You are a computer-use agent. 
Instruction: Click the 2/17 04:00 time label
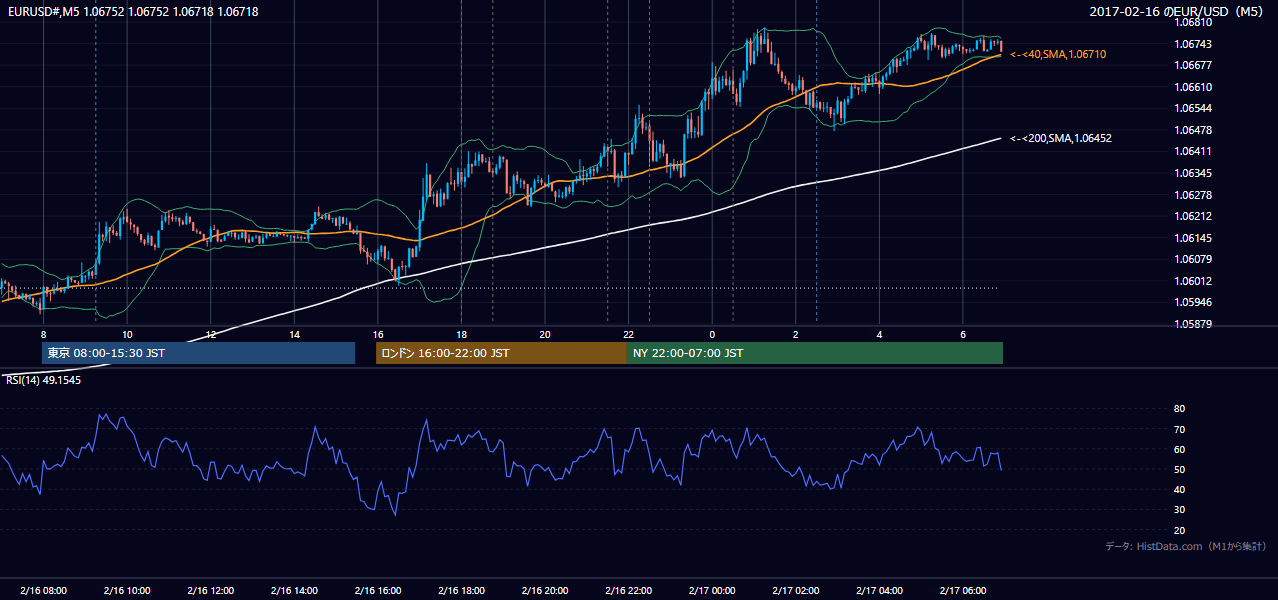coord(879,590)
